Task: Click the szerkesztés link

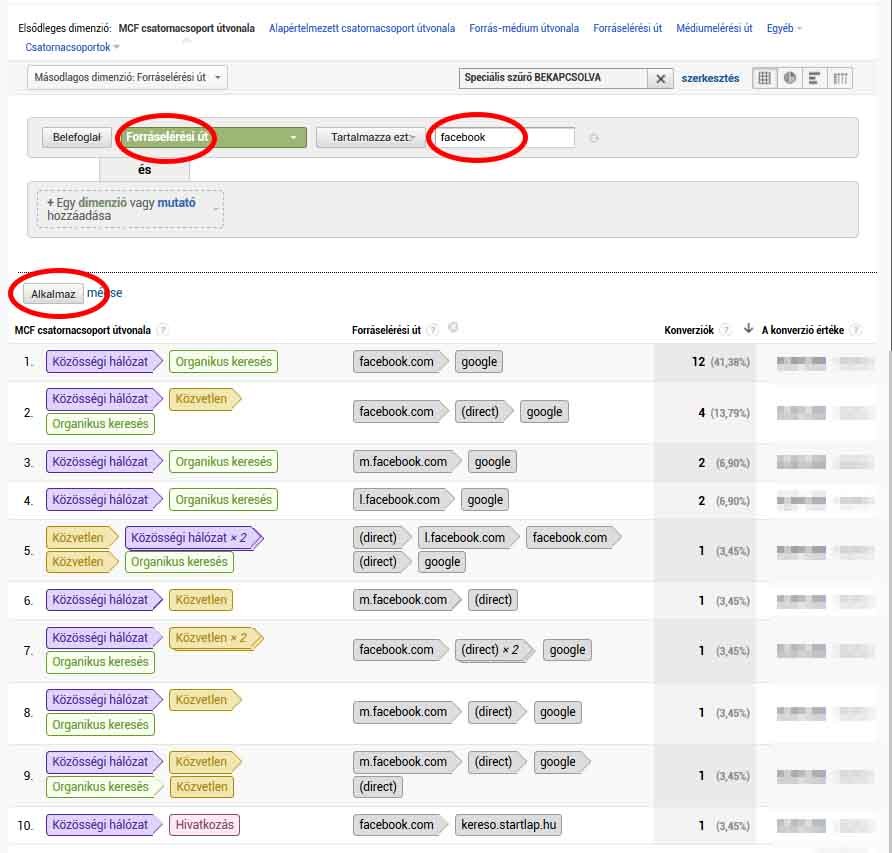Action: click(710, 78)
